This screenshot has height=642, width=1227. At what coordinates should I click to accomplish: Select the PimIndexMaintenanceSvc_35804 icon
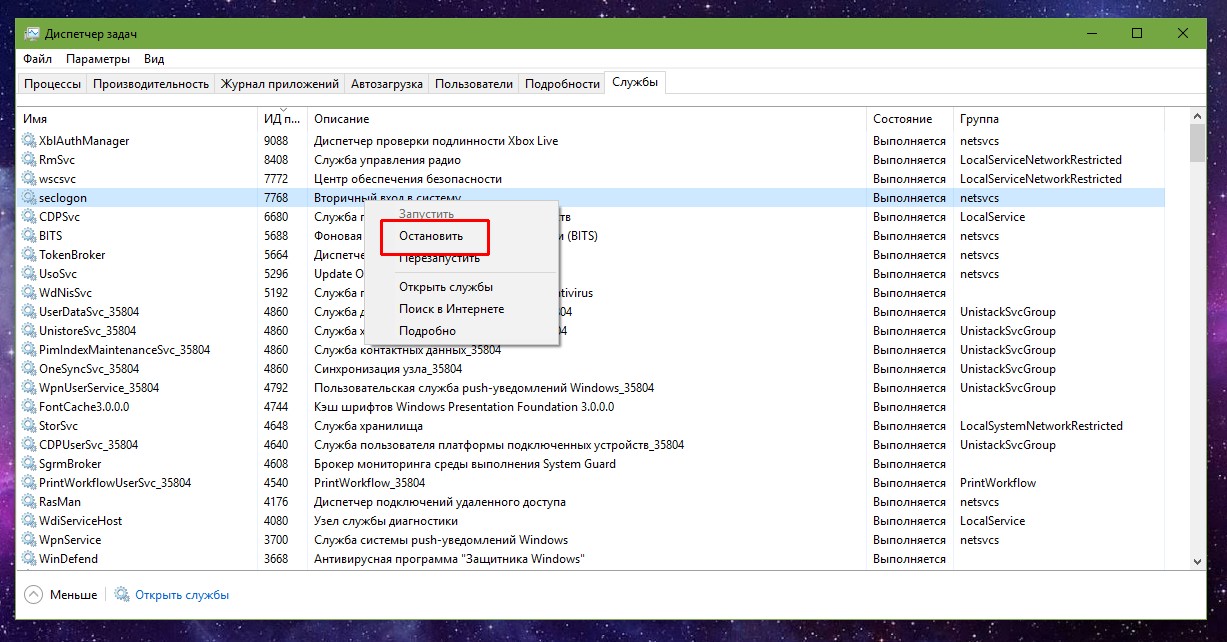(x=29, y=350)
